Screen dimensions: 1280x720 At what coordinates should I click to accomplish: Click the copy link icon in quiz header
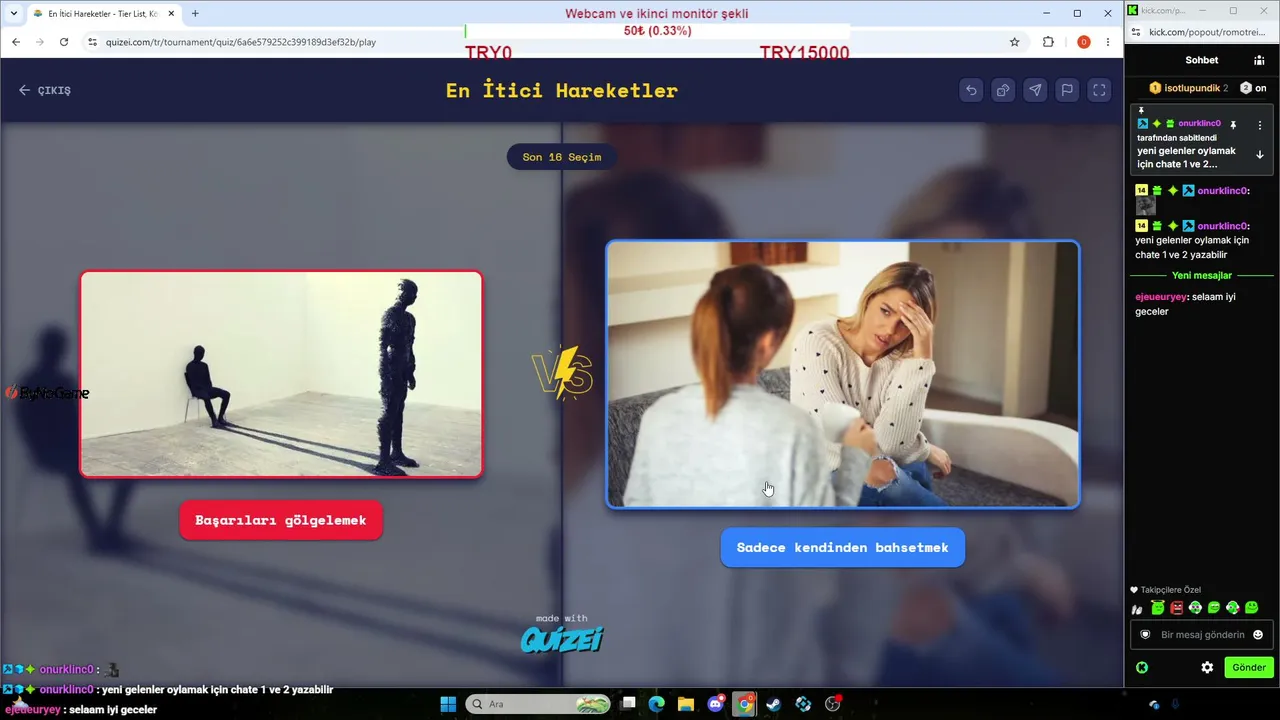point(1003,90)
